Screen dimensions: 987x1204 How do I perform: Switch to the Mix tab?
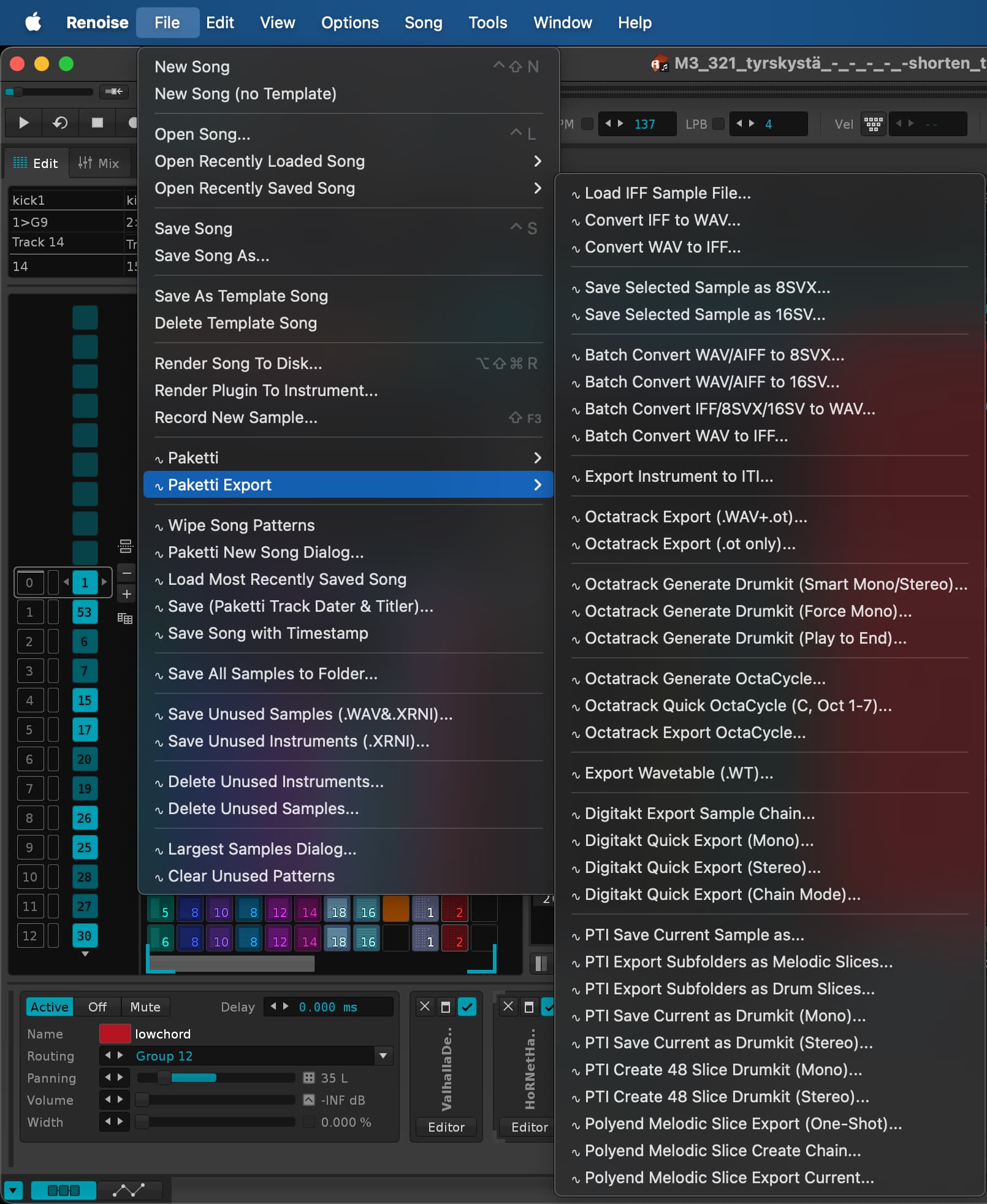[99, 163]
